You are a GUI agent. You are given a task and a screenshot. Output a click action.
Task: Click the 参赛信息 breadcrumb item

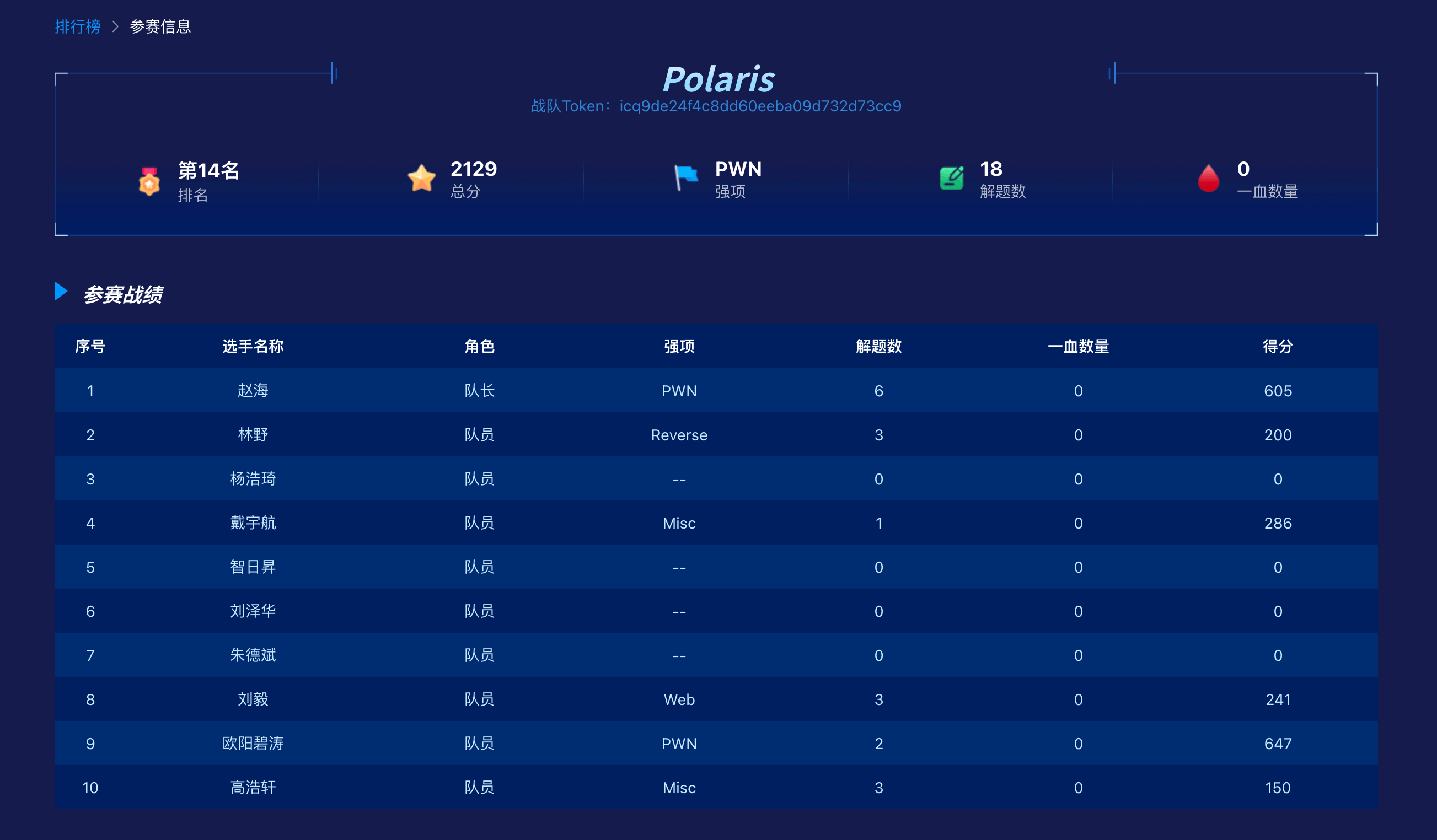(x=160, y=27)
